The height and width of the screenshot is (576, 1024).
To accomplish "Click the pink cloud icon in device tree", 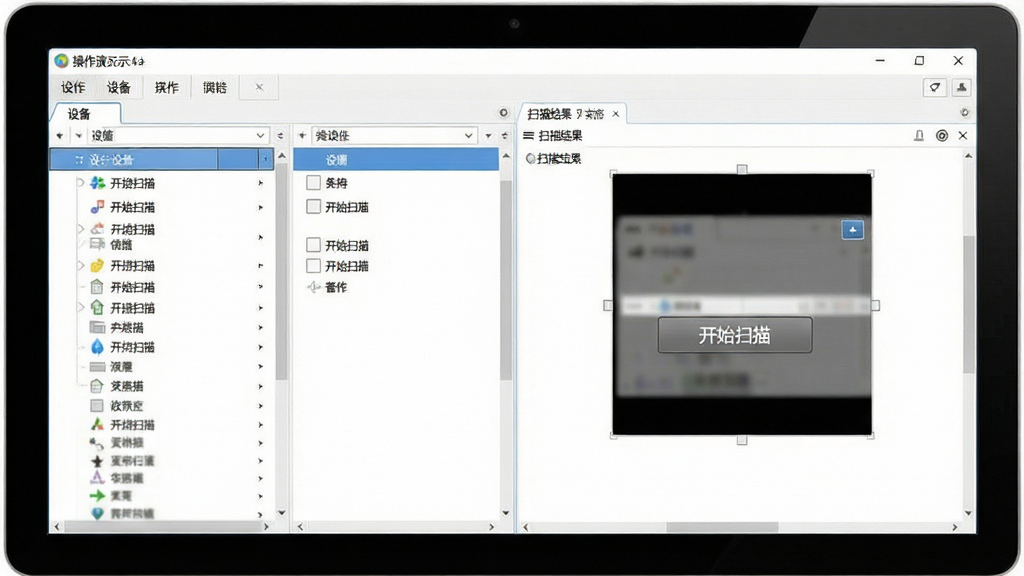I will 97,229.
